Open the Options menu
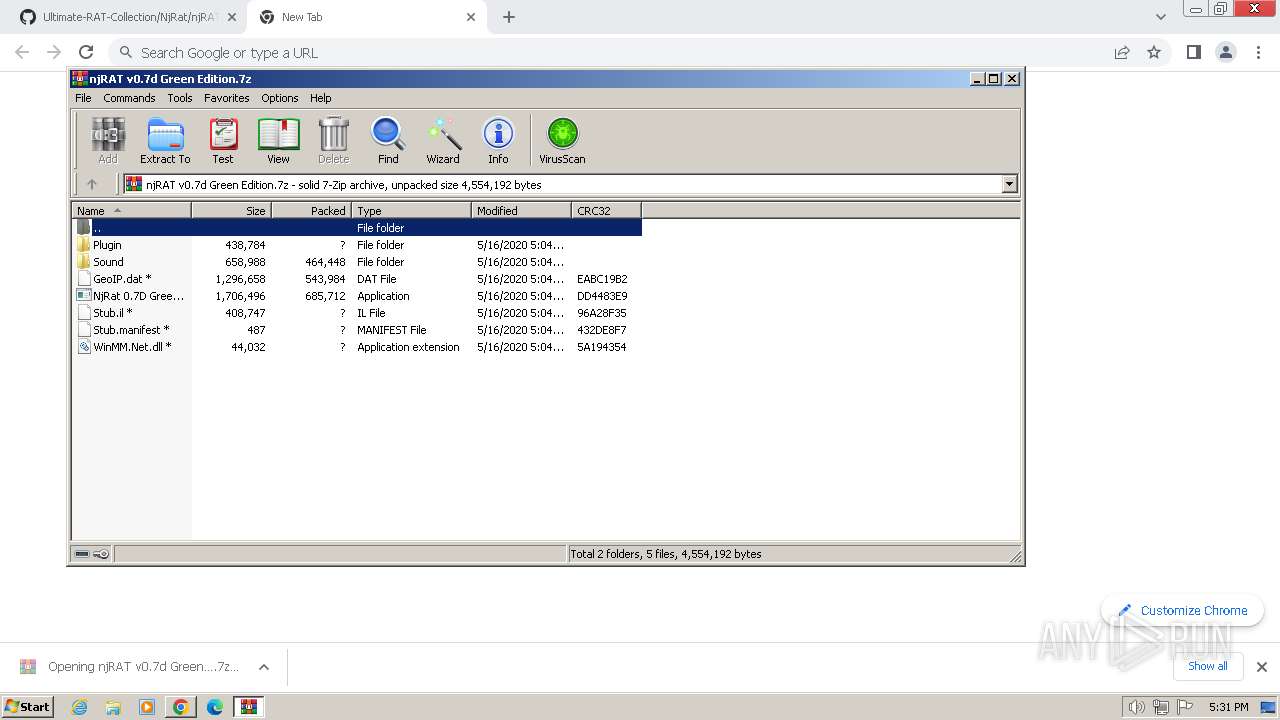 tap(280, 98)
